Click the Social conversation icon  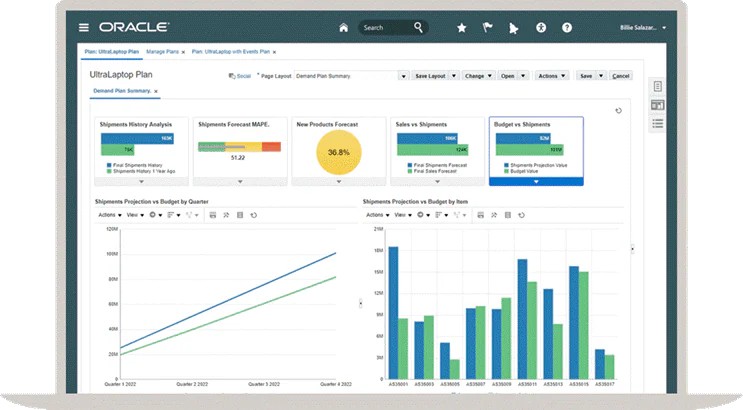(x=232, y=76)
